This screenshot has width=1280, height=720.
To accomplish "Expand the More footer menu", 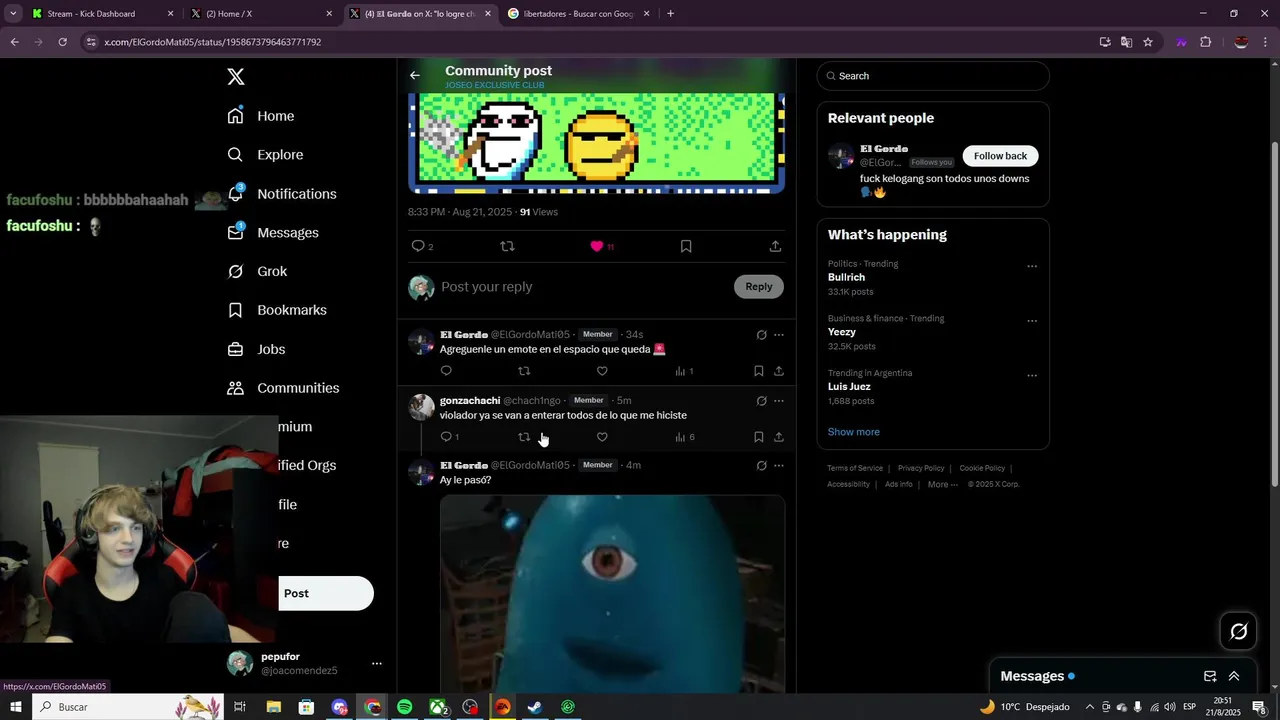I will click(x=942, y=485).
